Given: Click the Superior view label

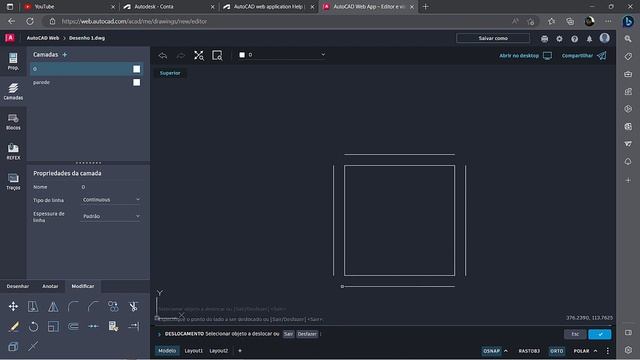Looking at the screenshot, I should pos(170,73).
